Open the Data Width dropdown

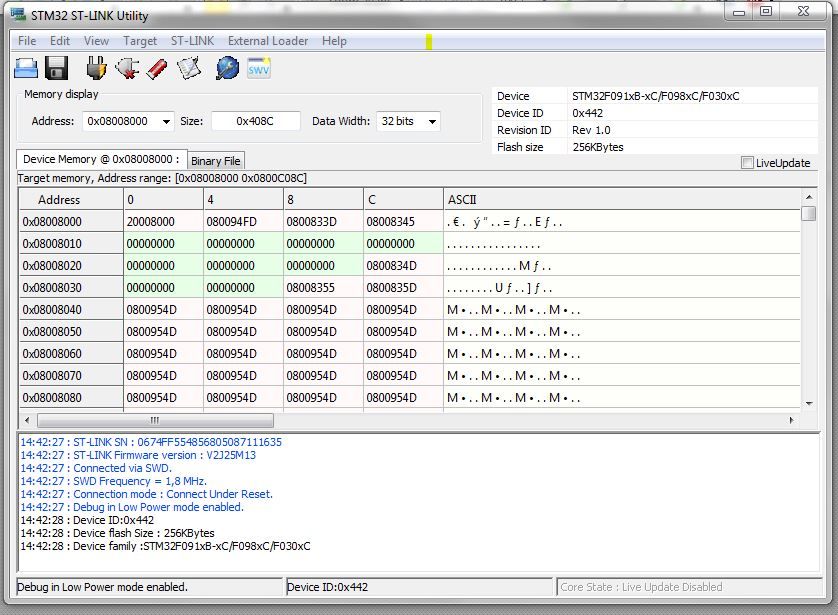(408, 121)
